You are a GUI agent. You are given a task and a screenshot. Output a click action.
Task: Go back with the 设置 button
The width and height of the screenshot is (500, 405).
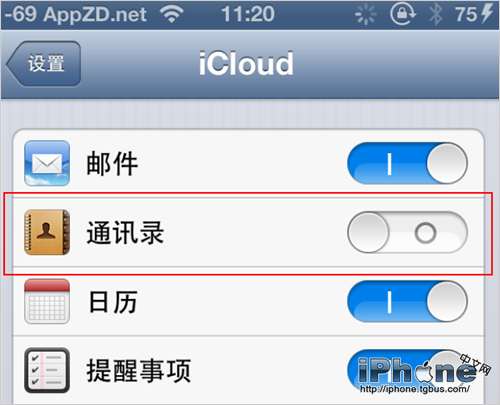43,64
